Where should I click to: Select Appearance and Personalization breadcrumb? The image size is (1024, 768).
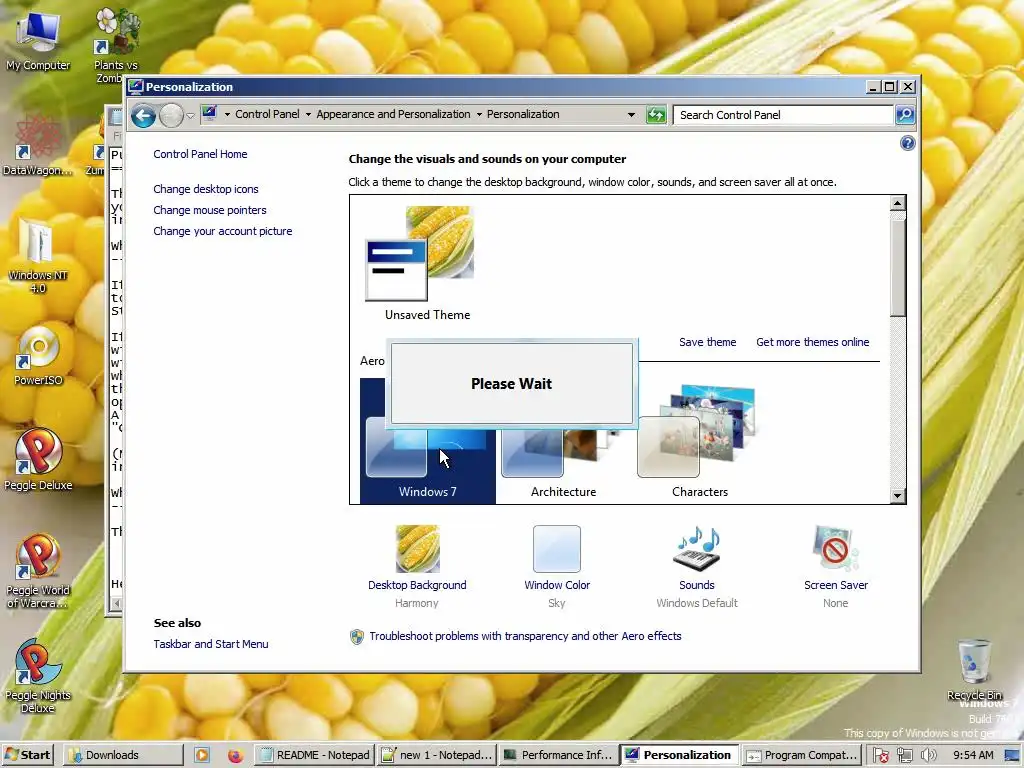[x=393, y=114]
